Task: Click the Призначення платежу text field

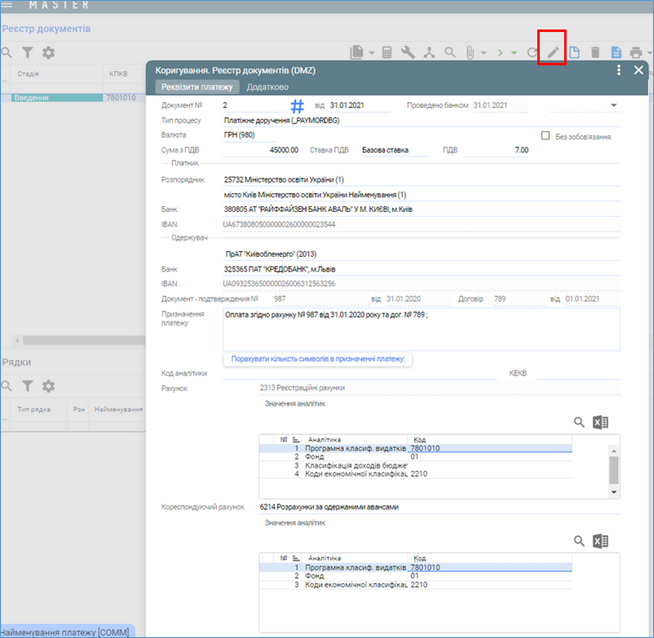Action: pos(420,328)
